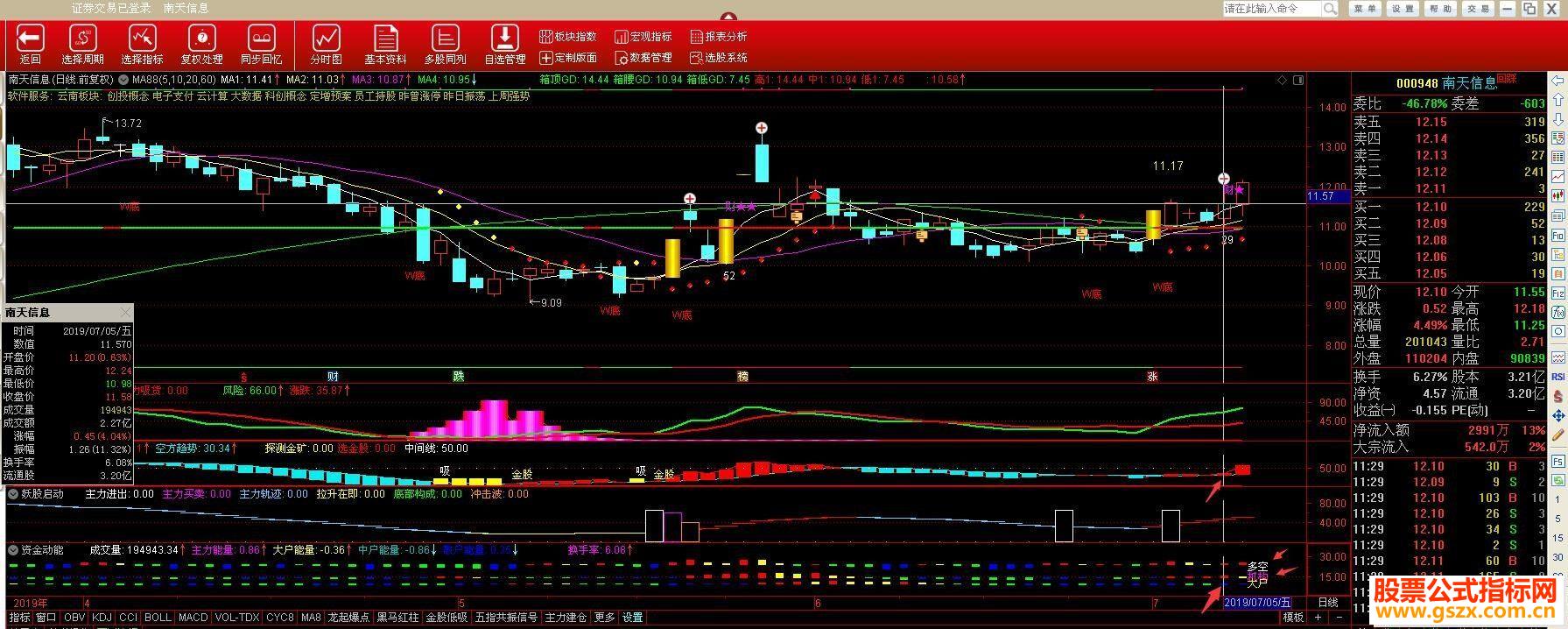Switch to the VOL-TDX indicator tab

point(237,618)
